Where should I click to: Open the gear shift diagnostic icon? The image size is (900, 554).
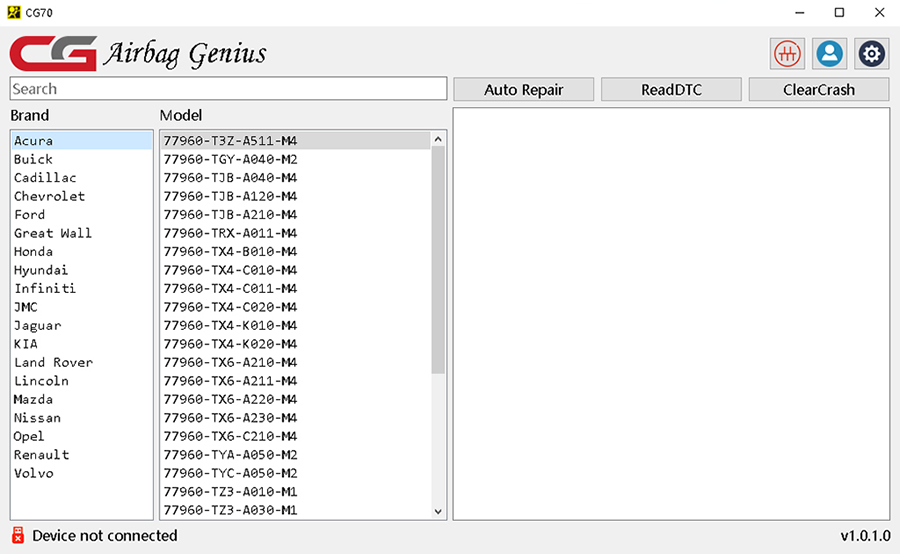(787, 54)
